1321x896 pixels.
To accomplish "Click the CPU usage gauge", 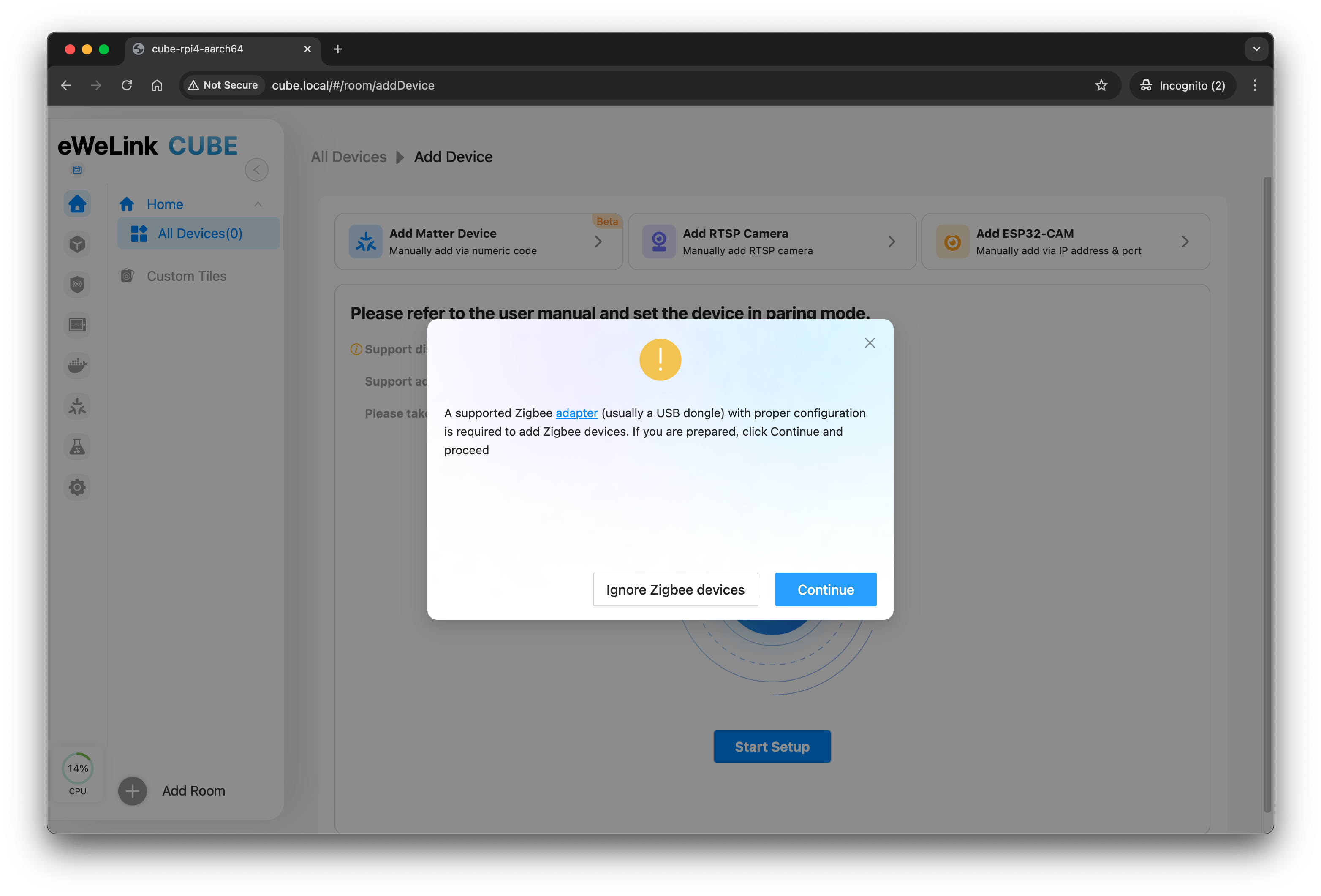I will [x=77, y=769].
